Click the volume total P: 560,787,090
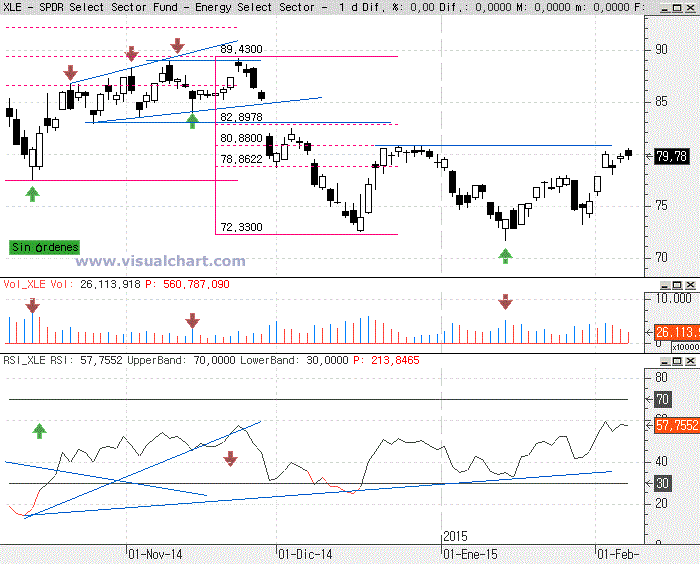 (x=188, y=284)
